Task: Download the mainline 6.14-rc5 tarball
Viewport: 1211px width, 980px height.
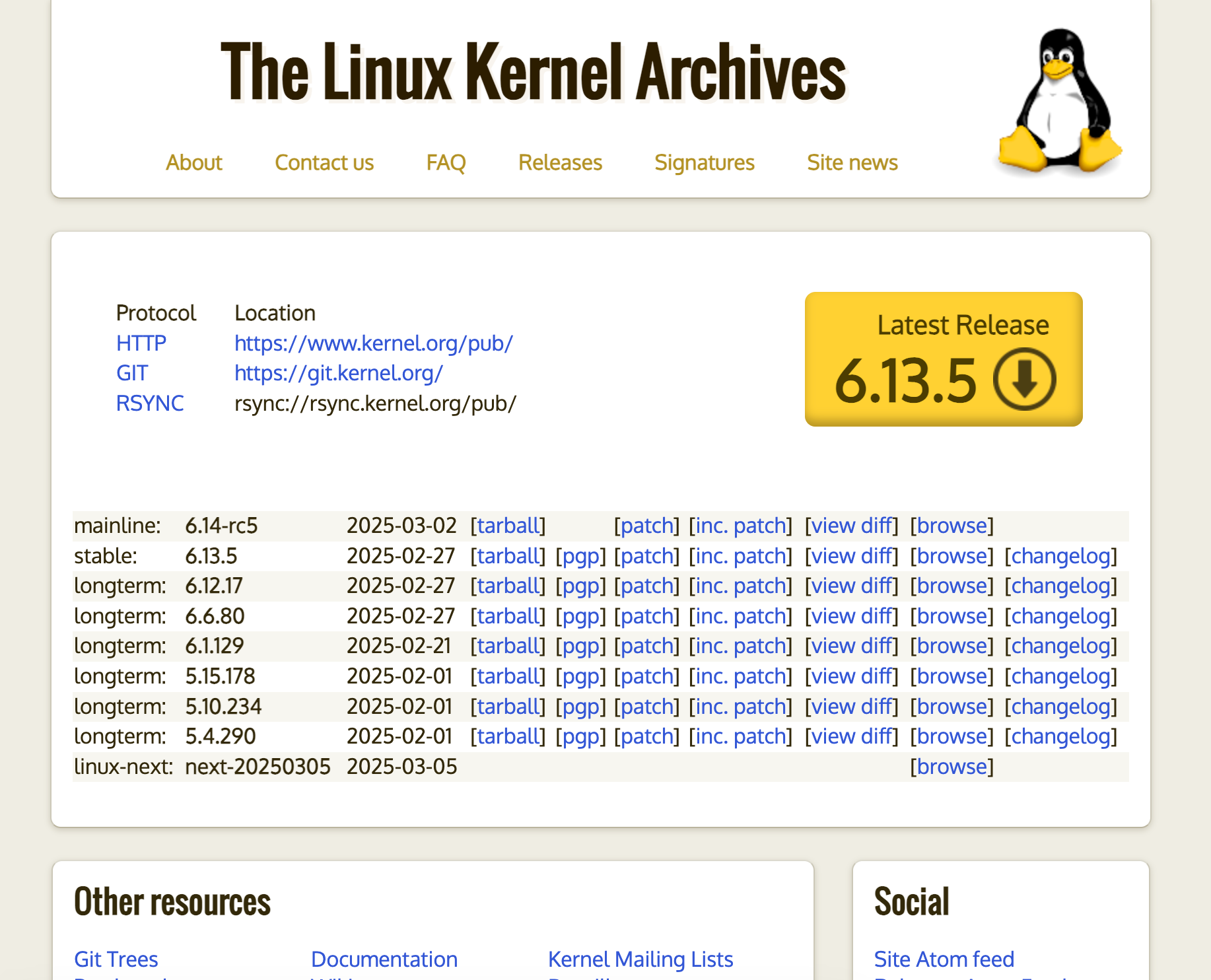Action: click(508, 526)
